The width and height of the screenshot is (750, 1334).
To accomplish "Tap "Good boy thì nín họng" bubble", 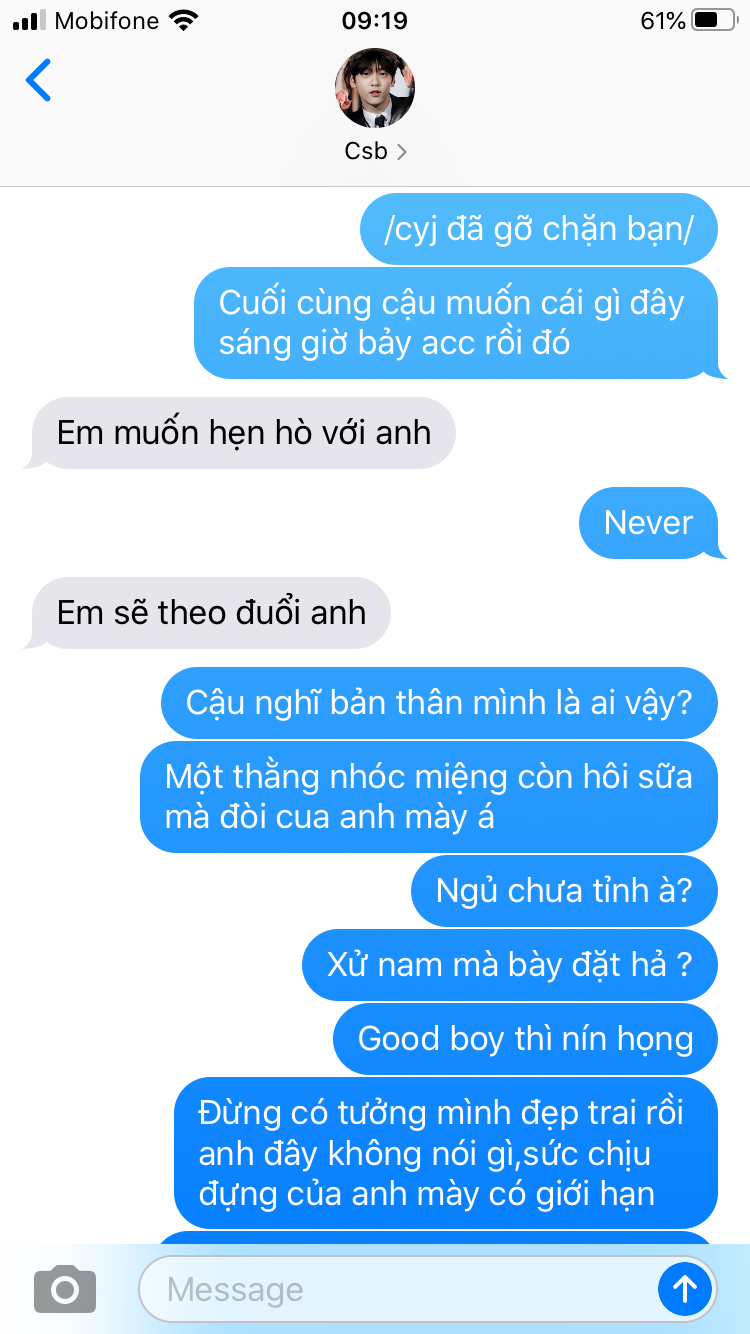I will click(525, 1038).
